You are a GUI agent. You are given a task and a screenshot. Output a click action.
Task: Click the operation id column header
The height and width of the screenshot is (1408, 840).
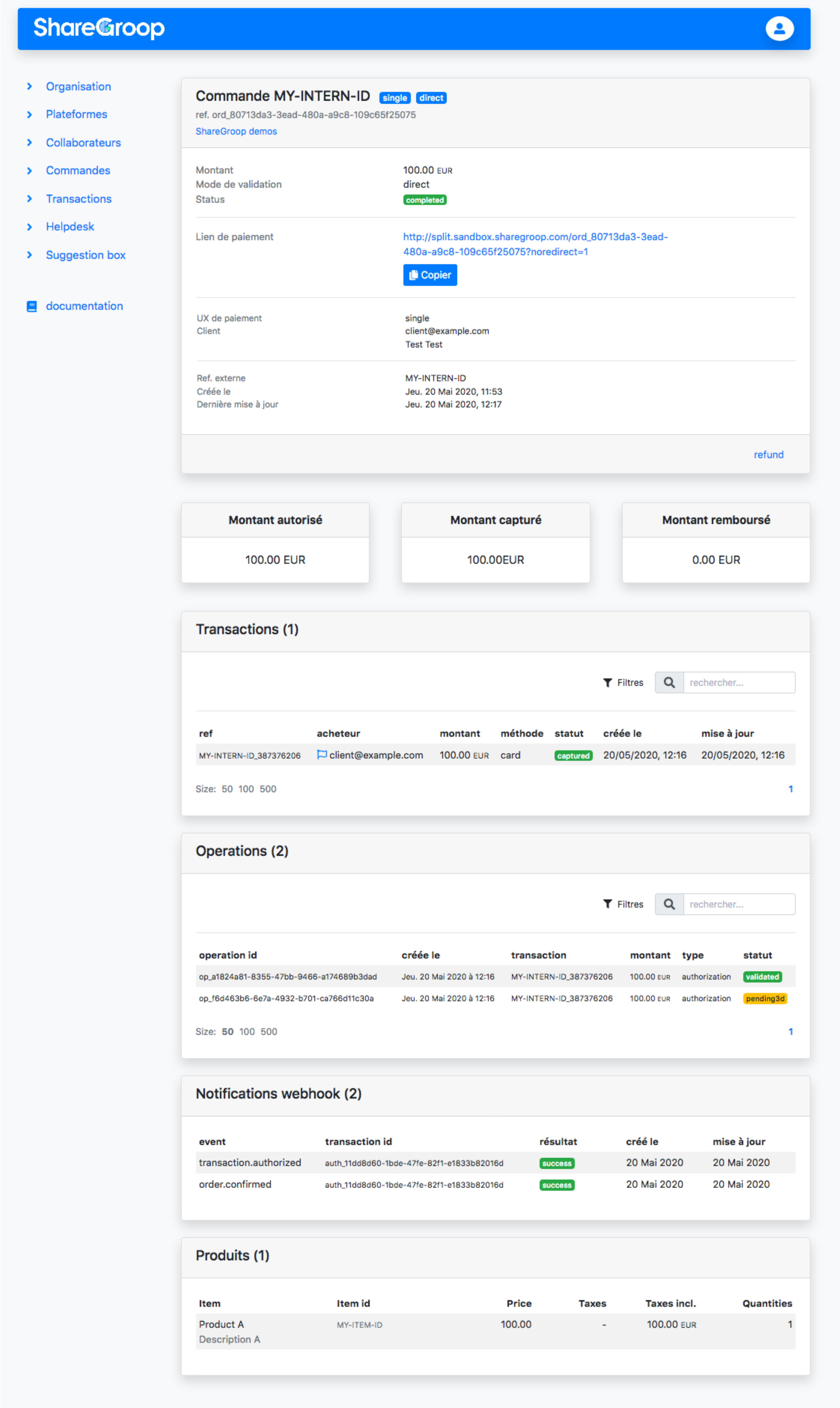pyautogui.click(x=228, y=955)
